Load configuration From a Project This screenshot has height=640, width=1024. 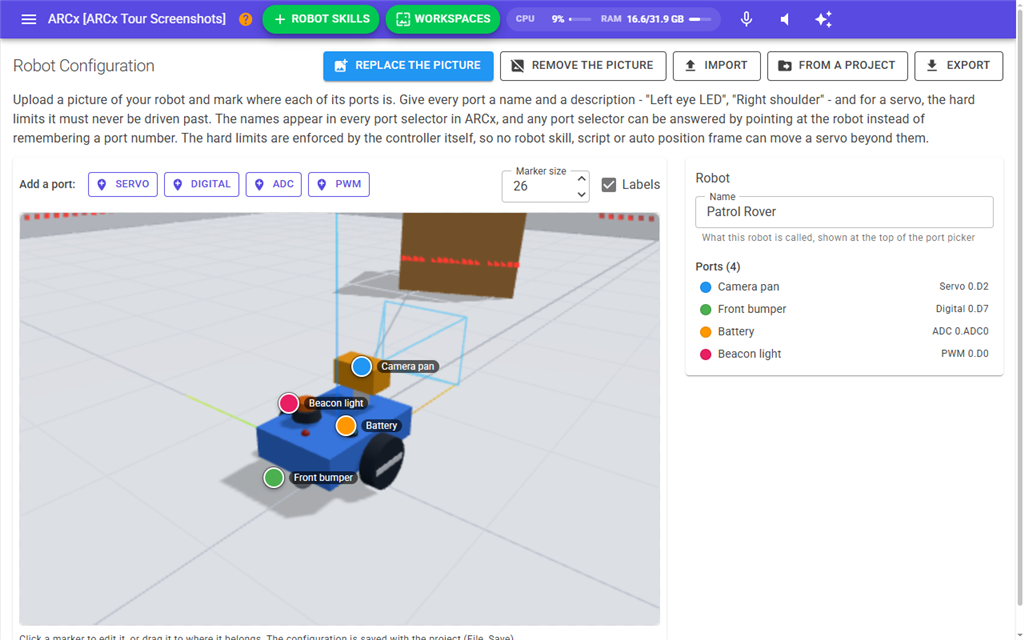click(837, 66)
